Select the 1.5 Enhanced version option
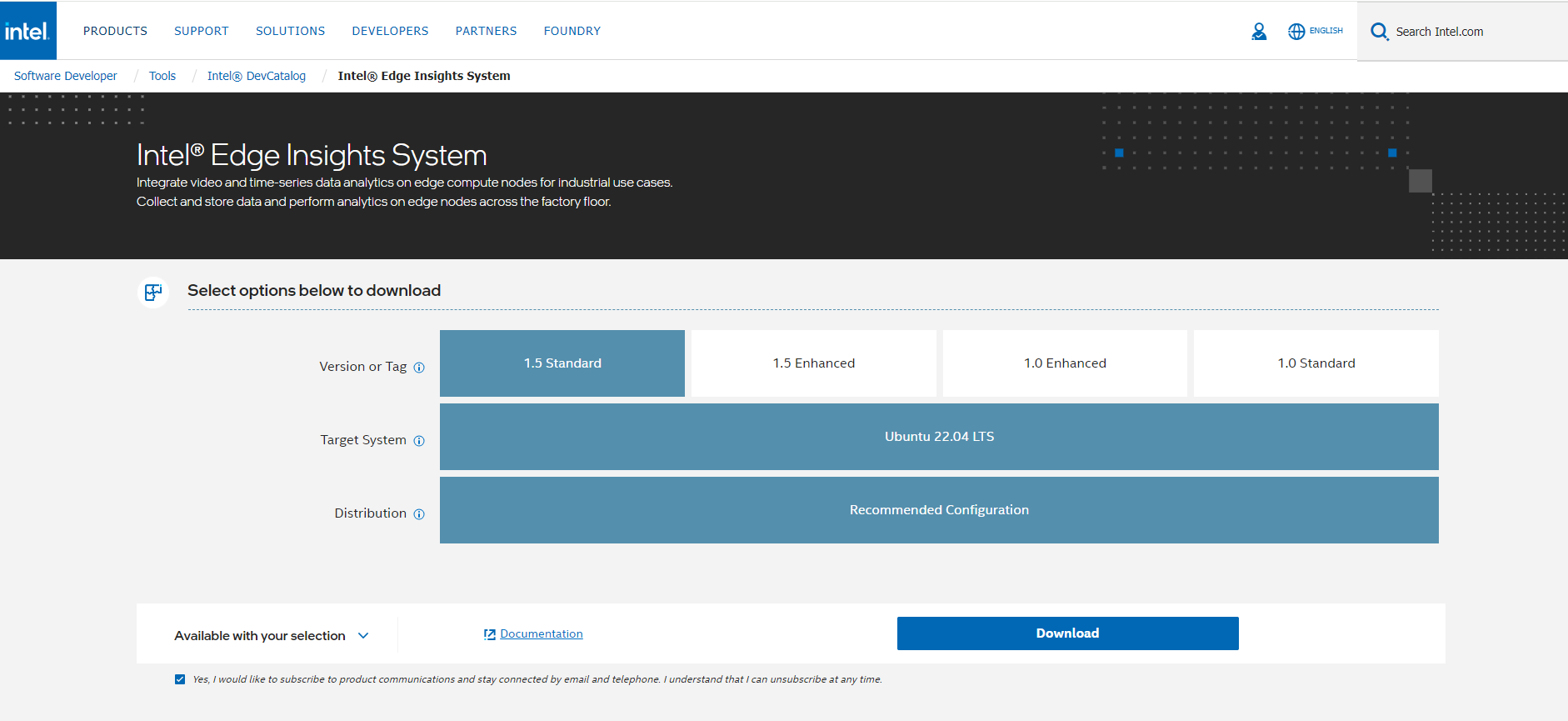1568x721 pixels. (814, 363)
